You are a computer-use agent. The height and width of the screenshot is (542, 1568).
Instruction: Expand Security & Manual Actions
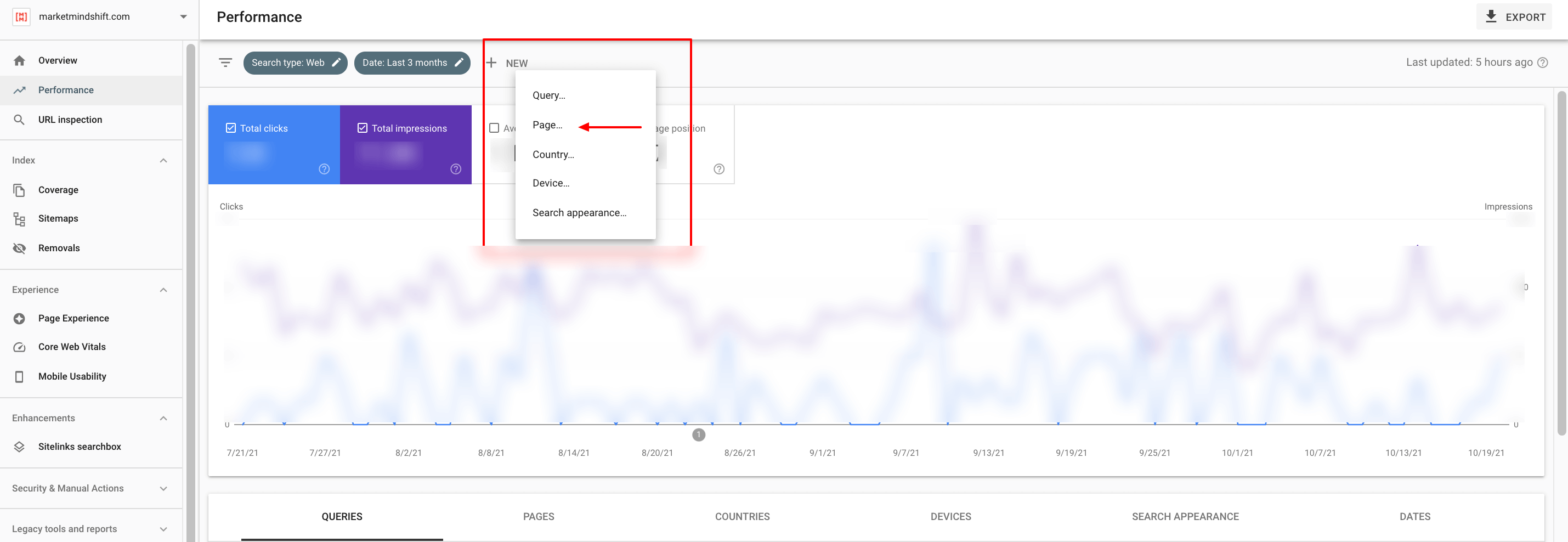[x=163, y=488]
